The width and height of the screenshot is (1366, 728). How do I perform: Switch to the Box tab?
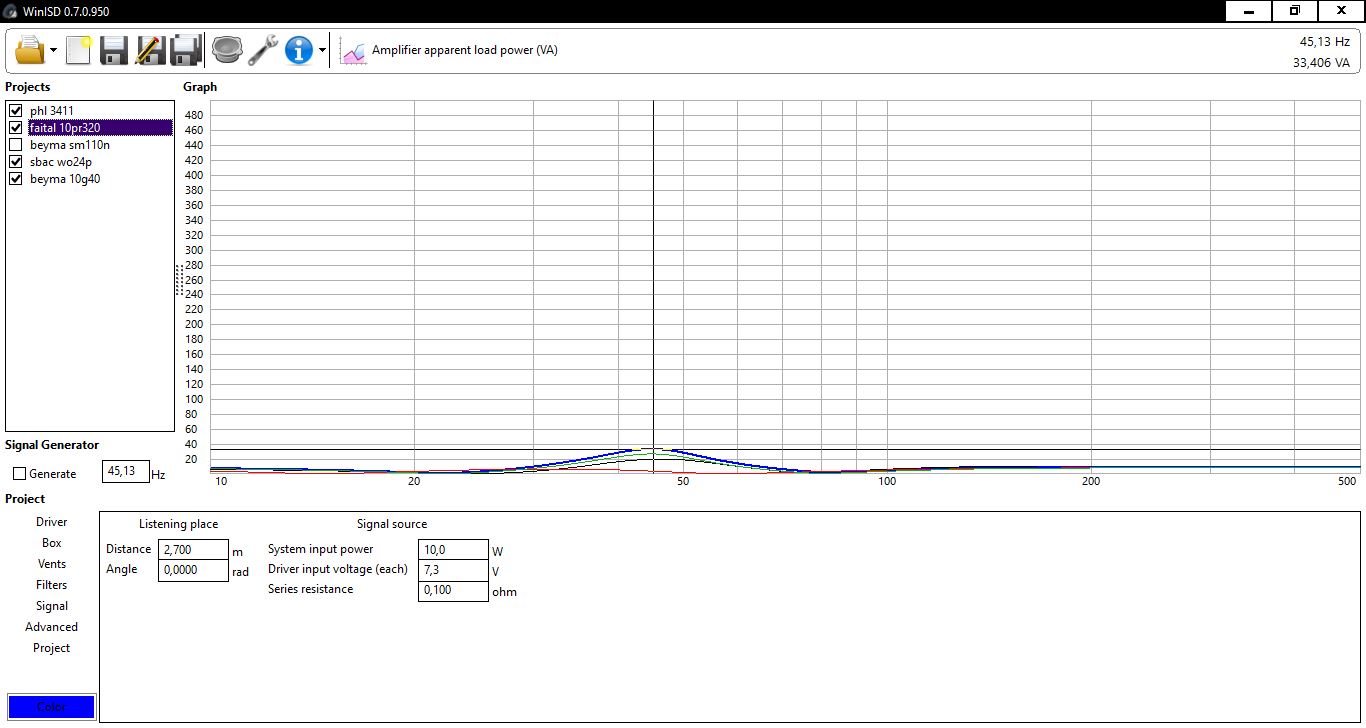point(52,543)
